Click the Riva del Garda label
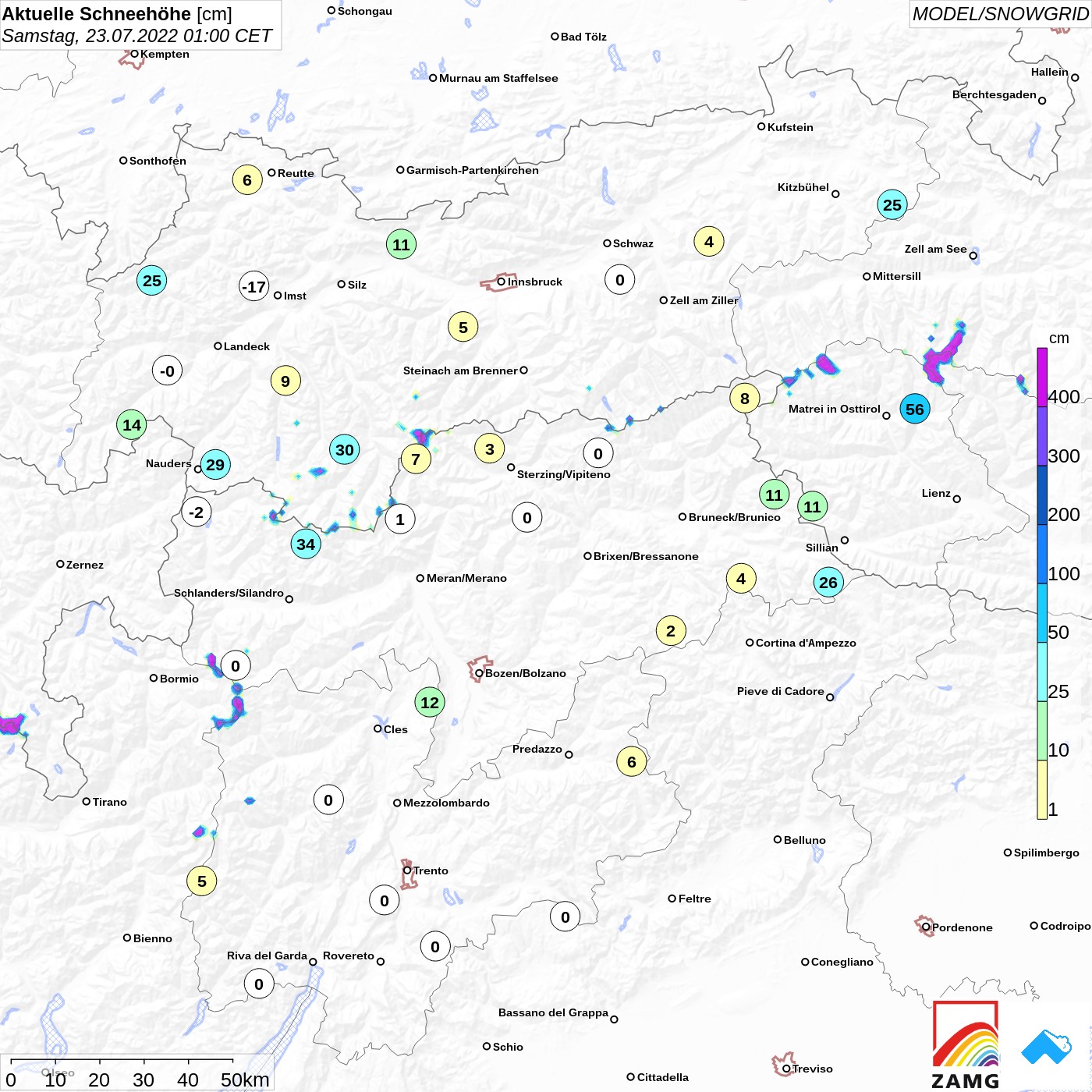 click(x=267, y=955)
